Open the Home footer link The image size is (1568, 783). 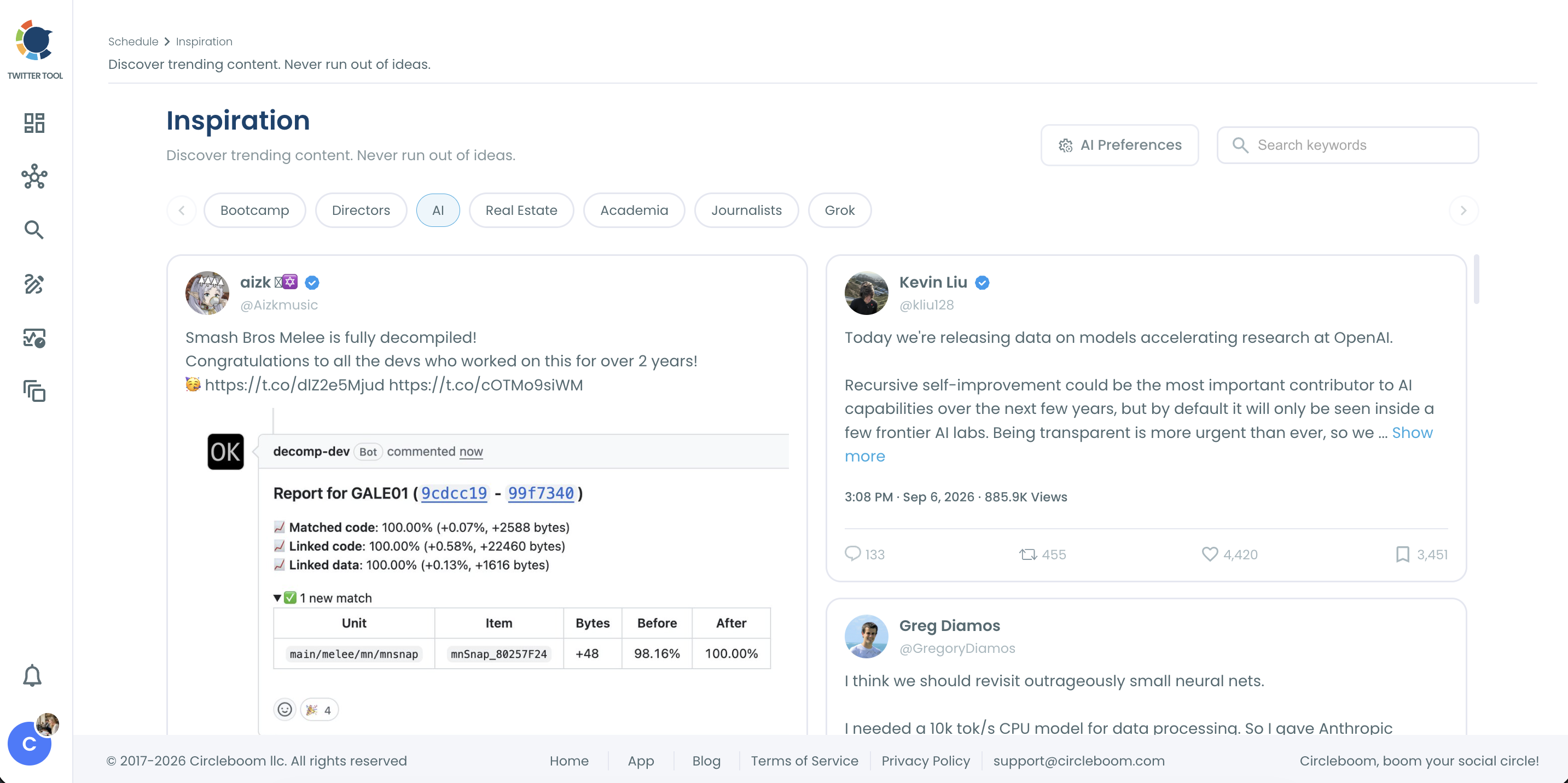pos(568,761)
